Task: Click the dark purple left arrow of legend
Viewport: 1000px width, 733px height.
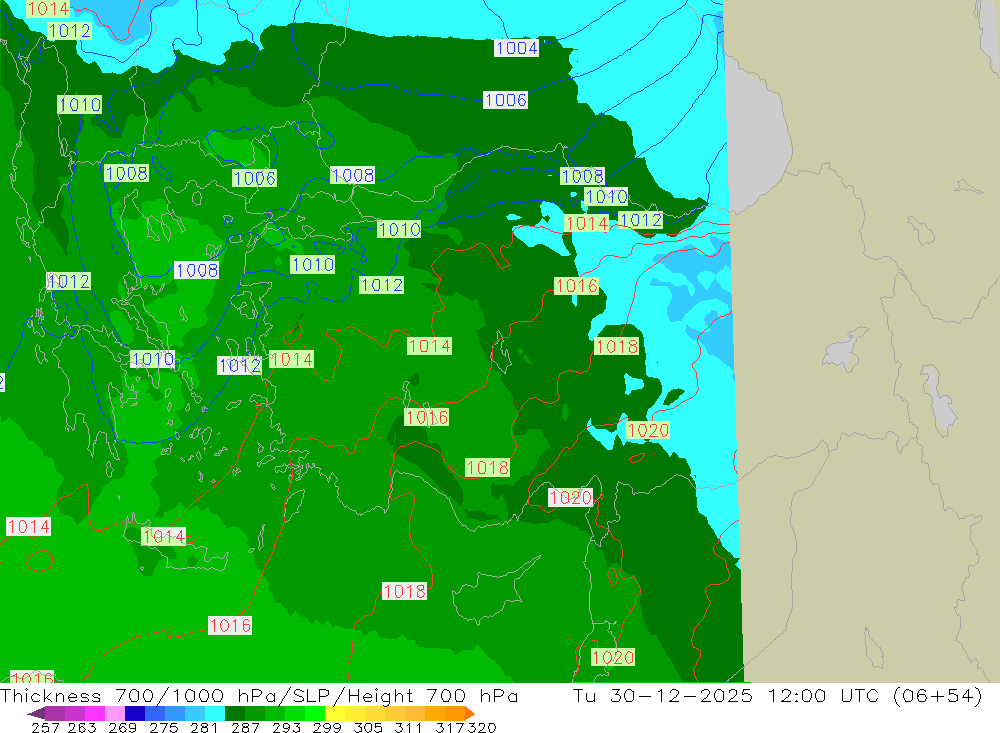Action: pyautogui.click(x=36, y=713)
